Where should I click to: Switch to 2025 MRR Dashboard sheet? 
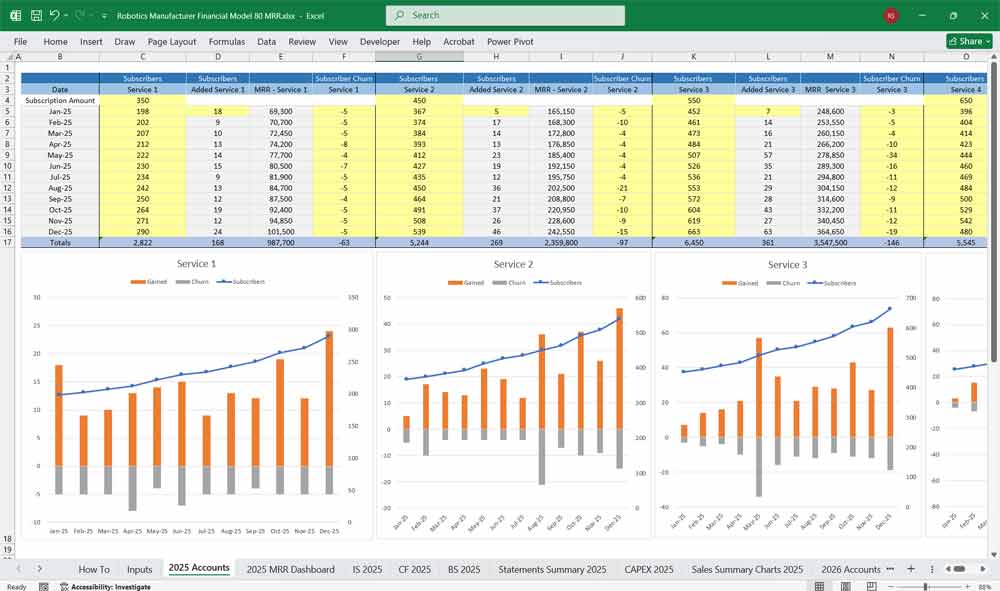290,569
